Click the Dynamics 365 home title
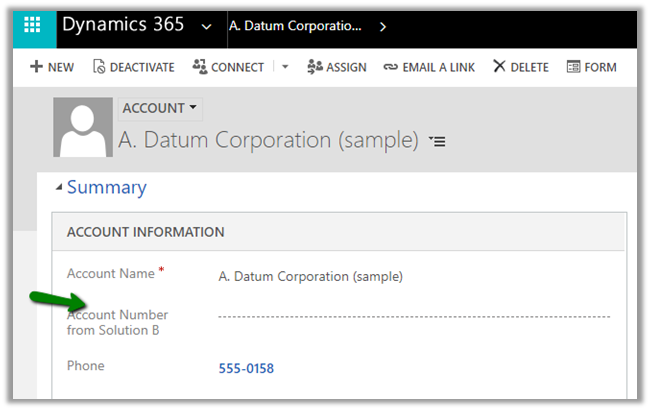The width and height of the screenshot is (650, 410). pos(123,26)
